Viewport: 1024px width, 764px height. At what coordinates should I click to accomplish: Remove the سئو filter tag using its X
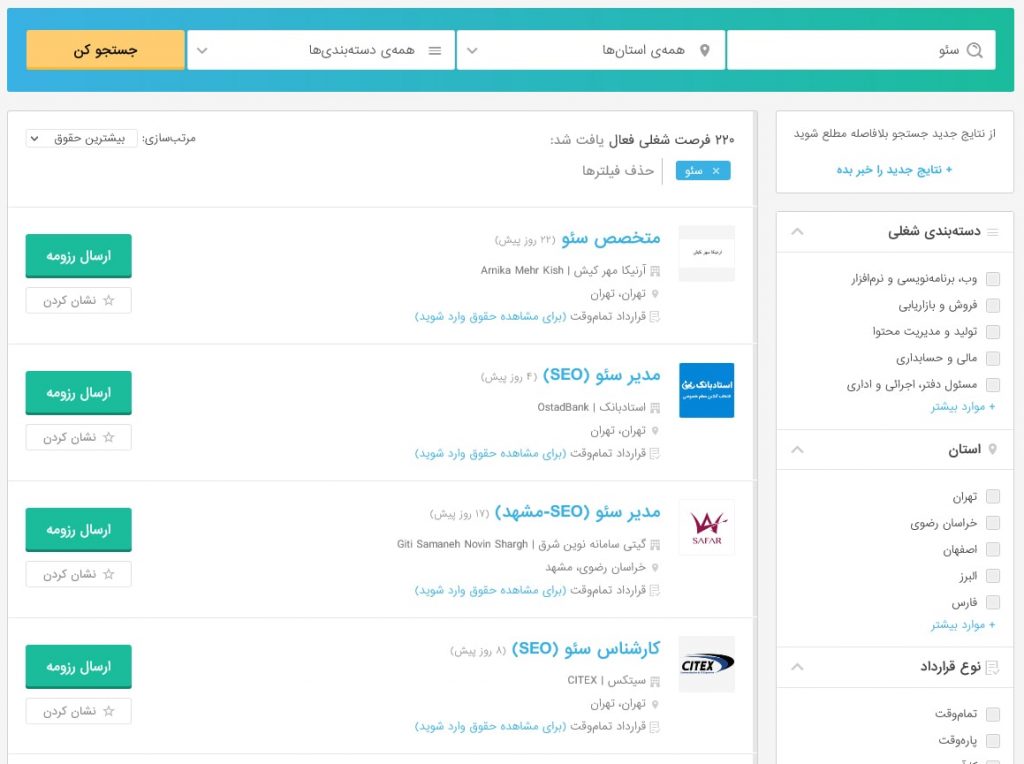pos(715,171)
